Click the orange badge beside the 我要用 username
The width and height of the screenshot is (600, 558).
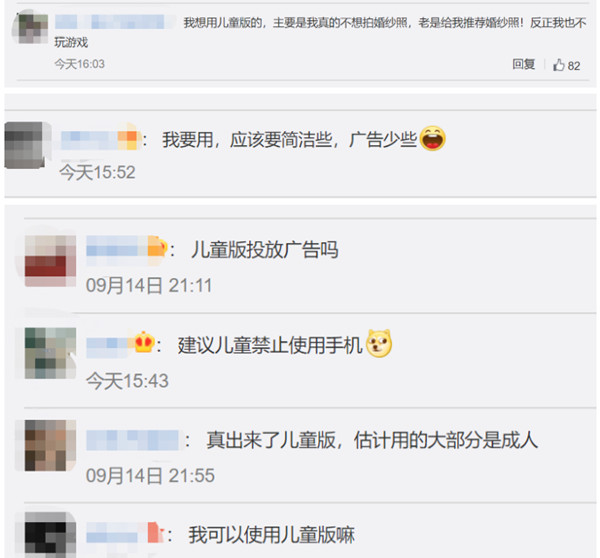pos(128,140)
